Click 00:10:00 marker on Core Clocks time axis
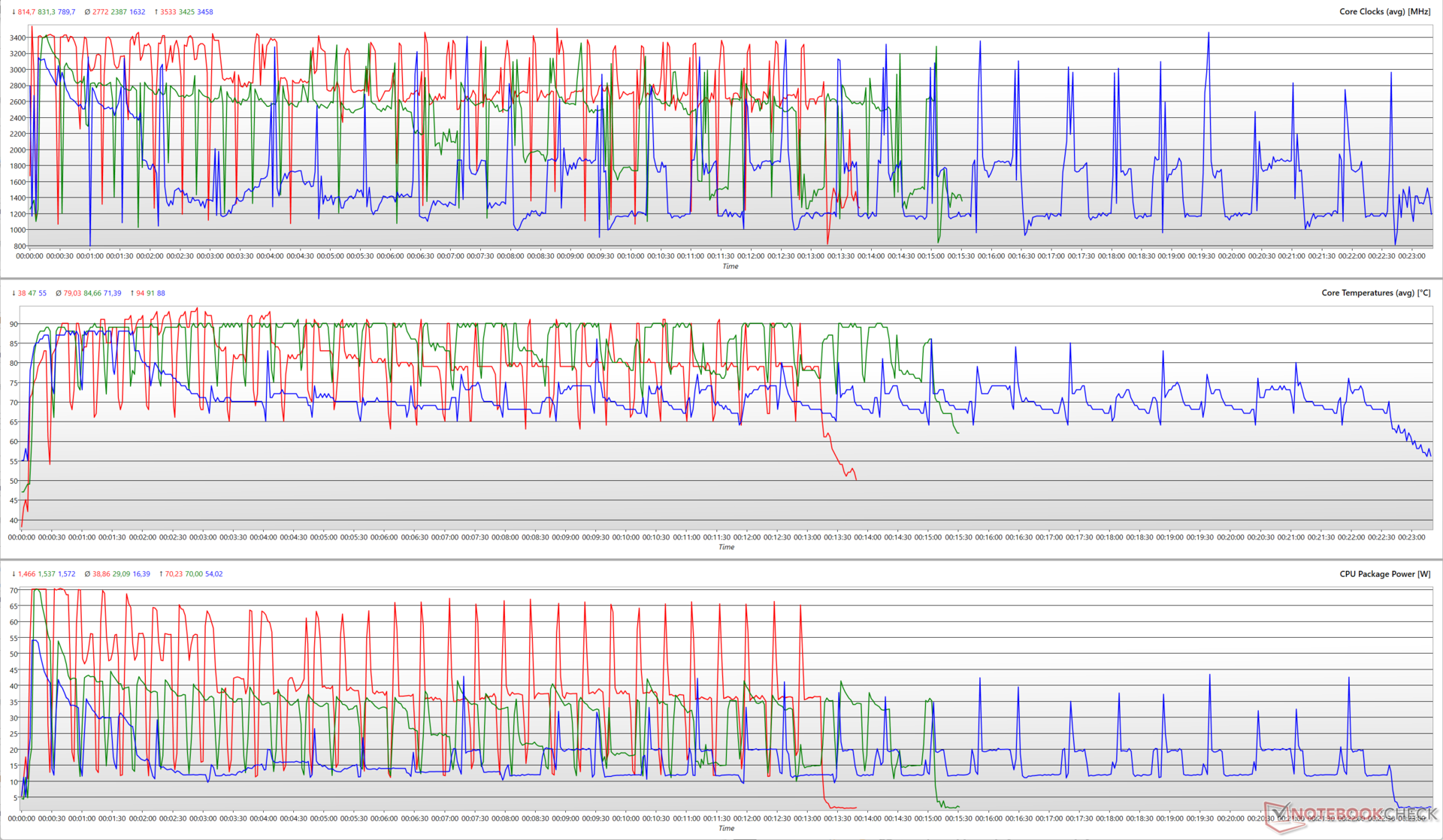 (x=631, y=256)
